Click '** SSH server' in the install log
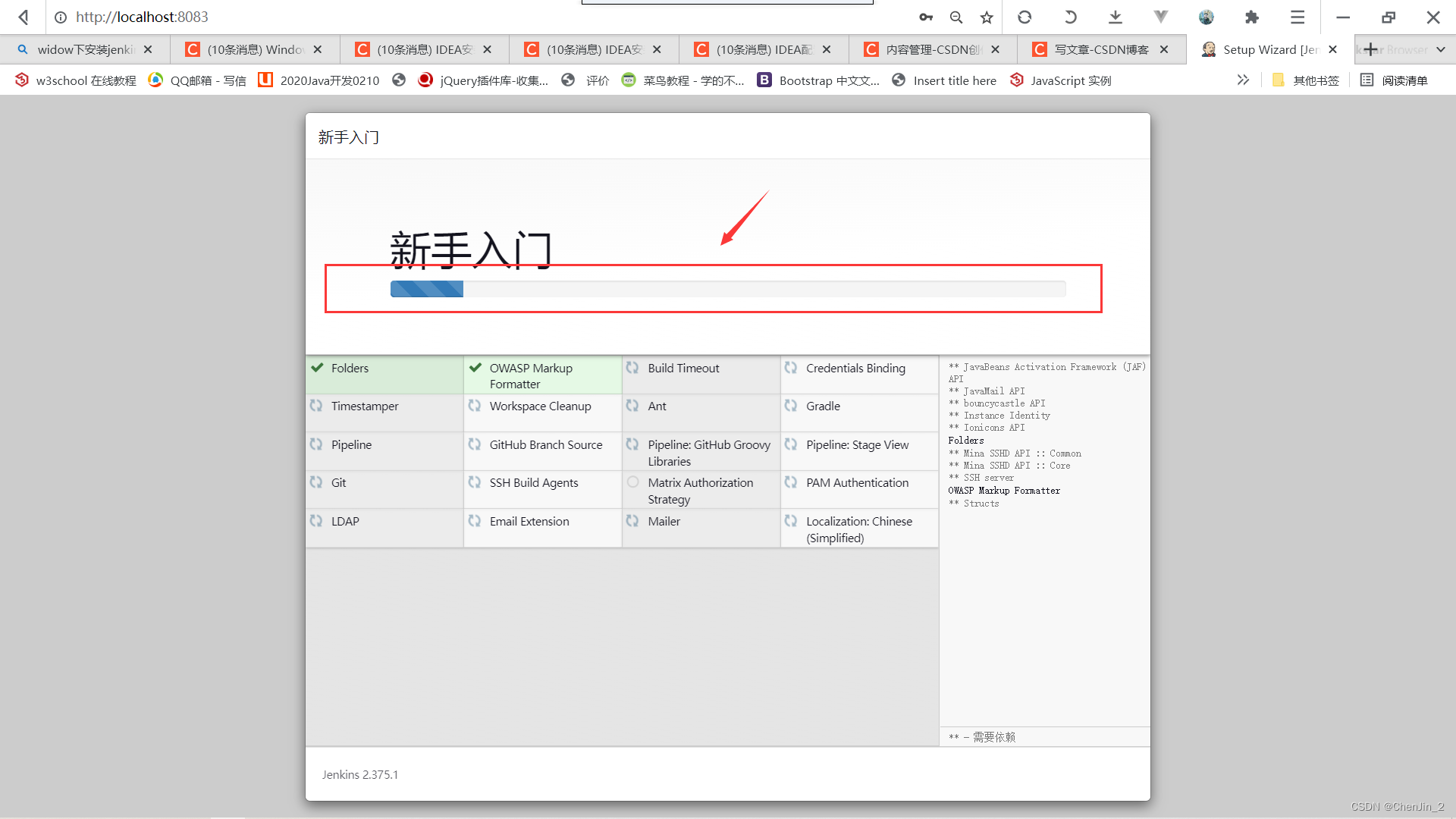Image resolution: width=1456 pixels, height=819 pixels. (x=981, y=478)
